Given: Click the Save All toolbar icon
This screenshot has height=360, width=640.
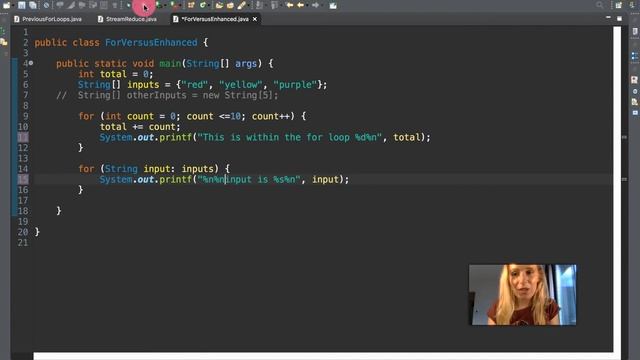Looking at the screenshot, I should pos(33,5).
